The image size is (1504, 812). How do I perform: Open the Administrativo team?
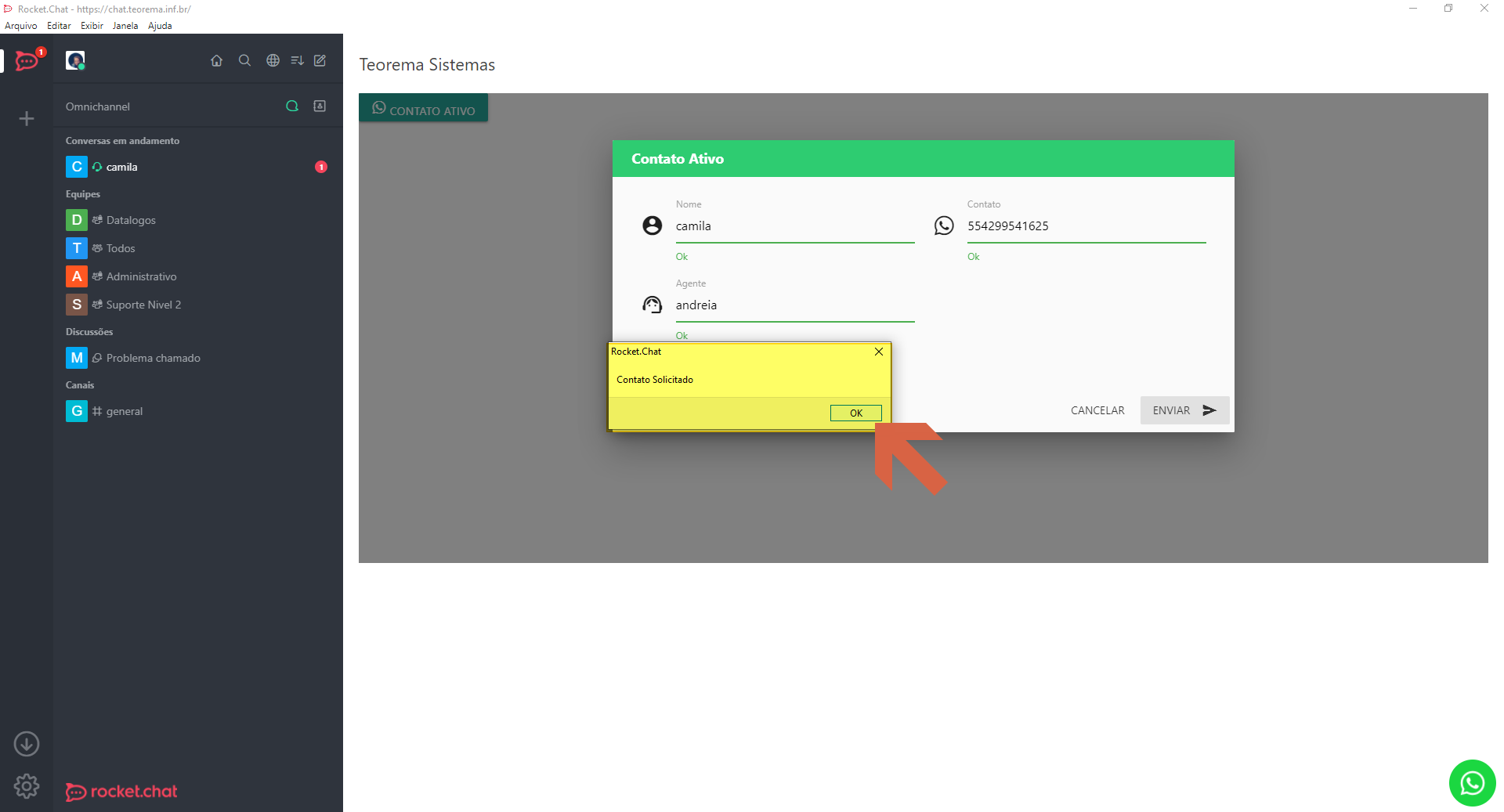[x=198, y=276]
